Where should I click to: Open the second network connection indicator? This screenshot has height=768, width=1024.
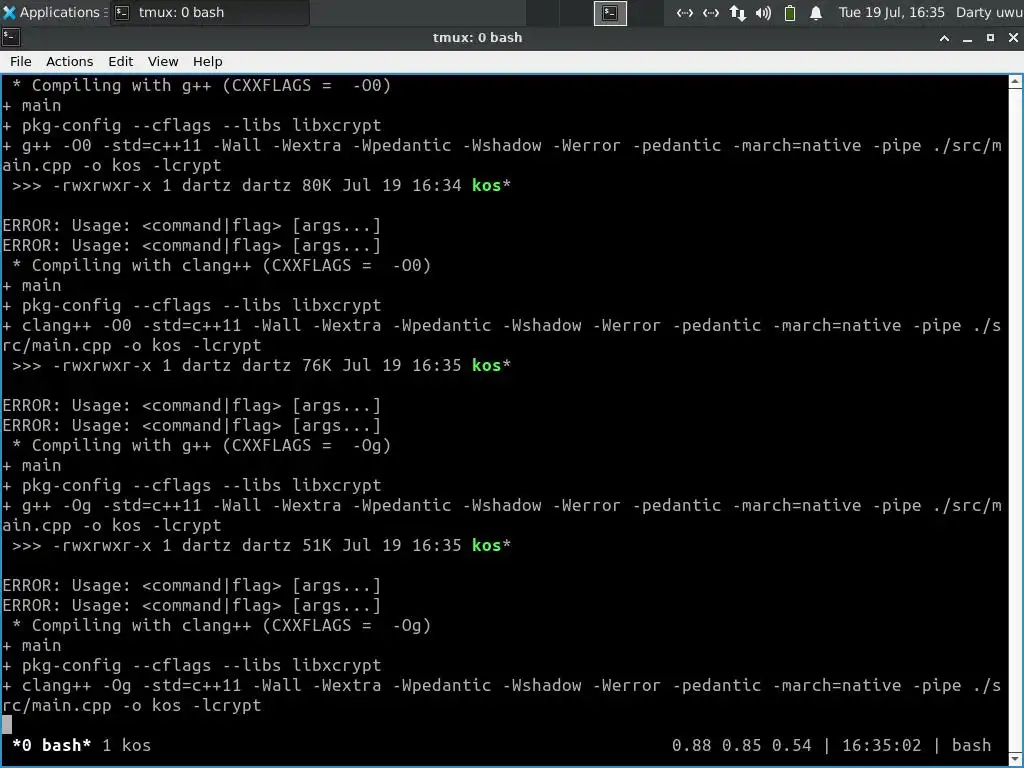[x=711, y=13]
